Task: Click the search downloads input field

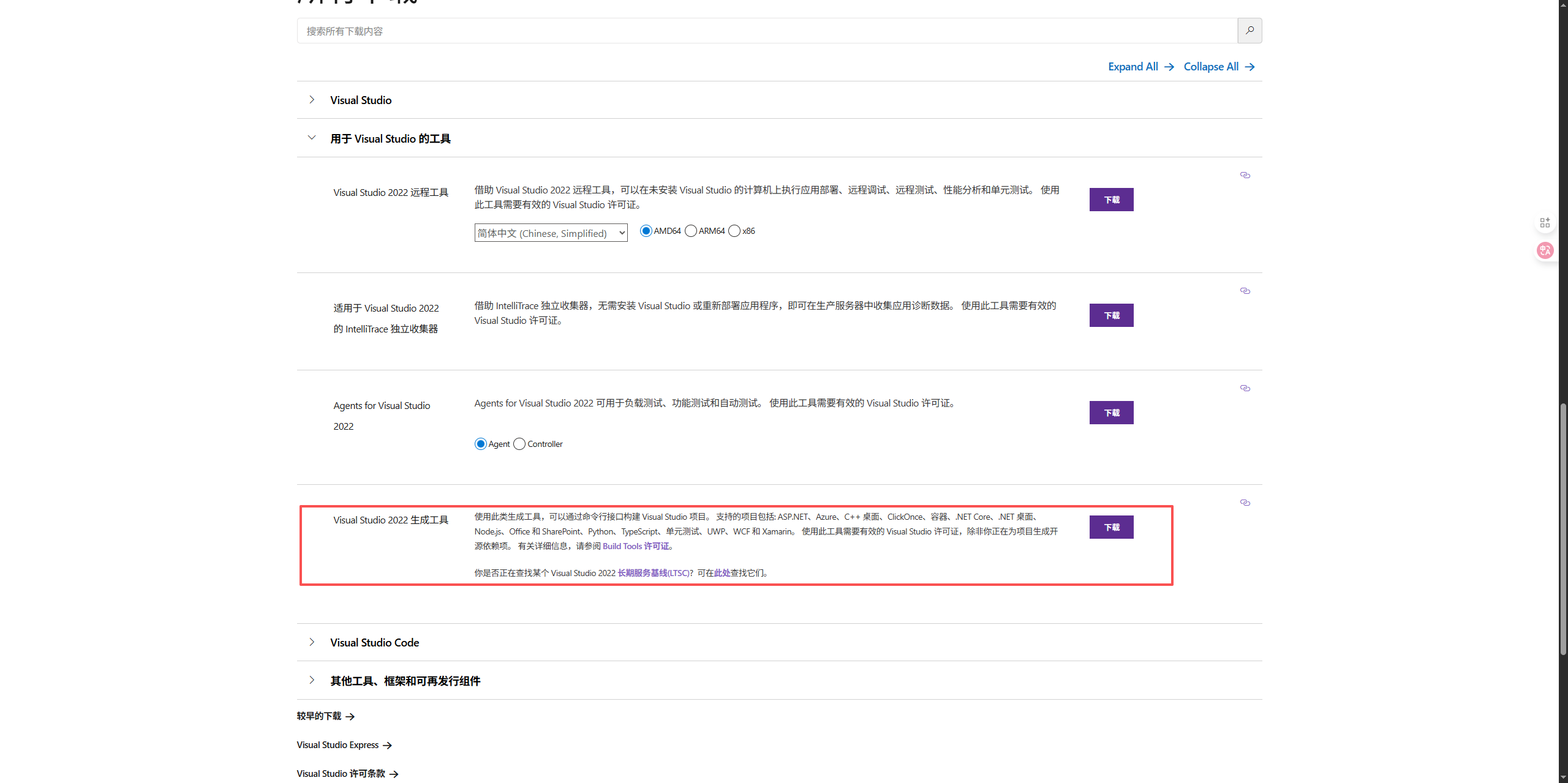Action: point(766,31)
